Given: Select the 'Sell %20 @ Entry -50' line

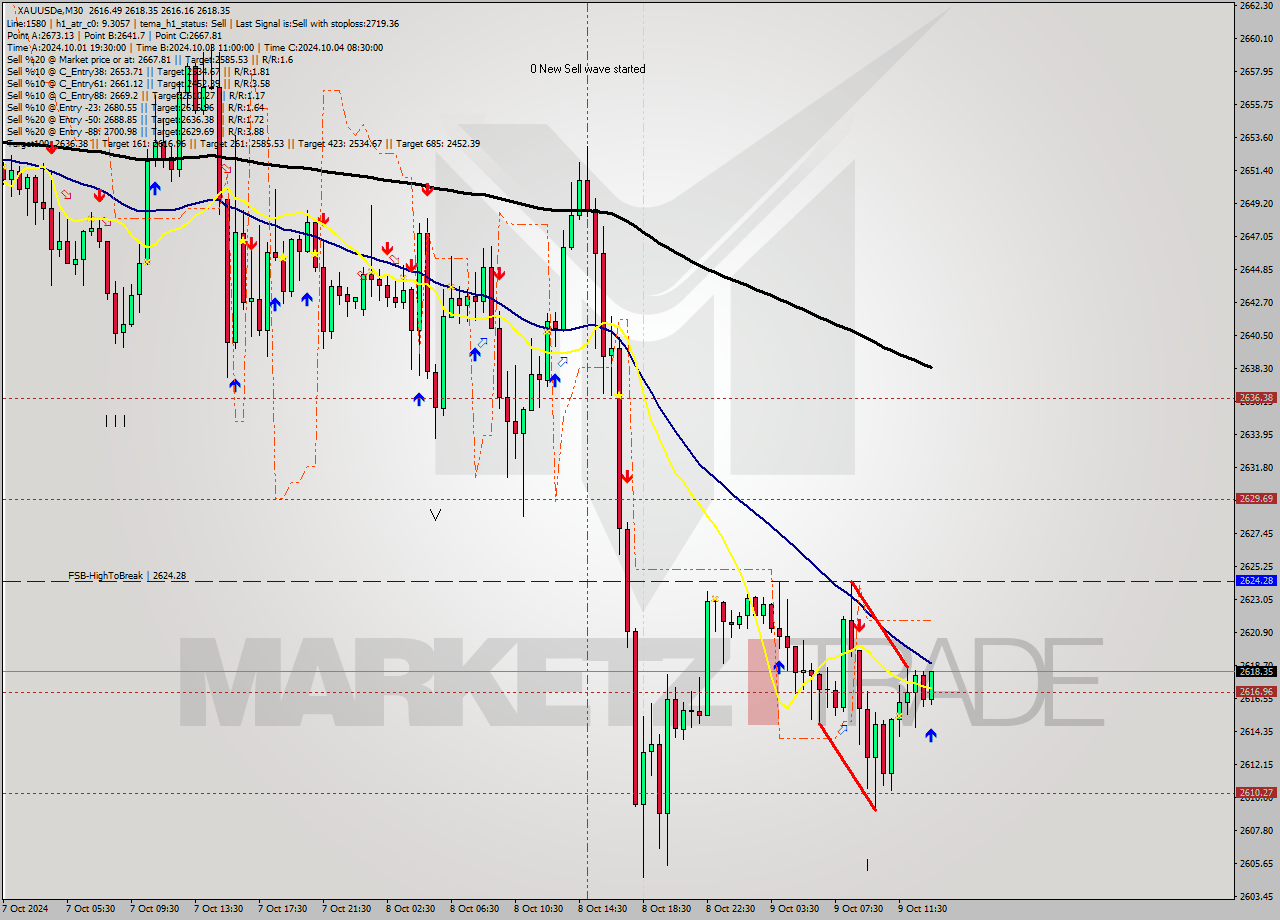Looking at the screenshot, I should pos(135,119).
